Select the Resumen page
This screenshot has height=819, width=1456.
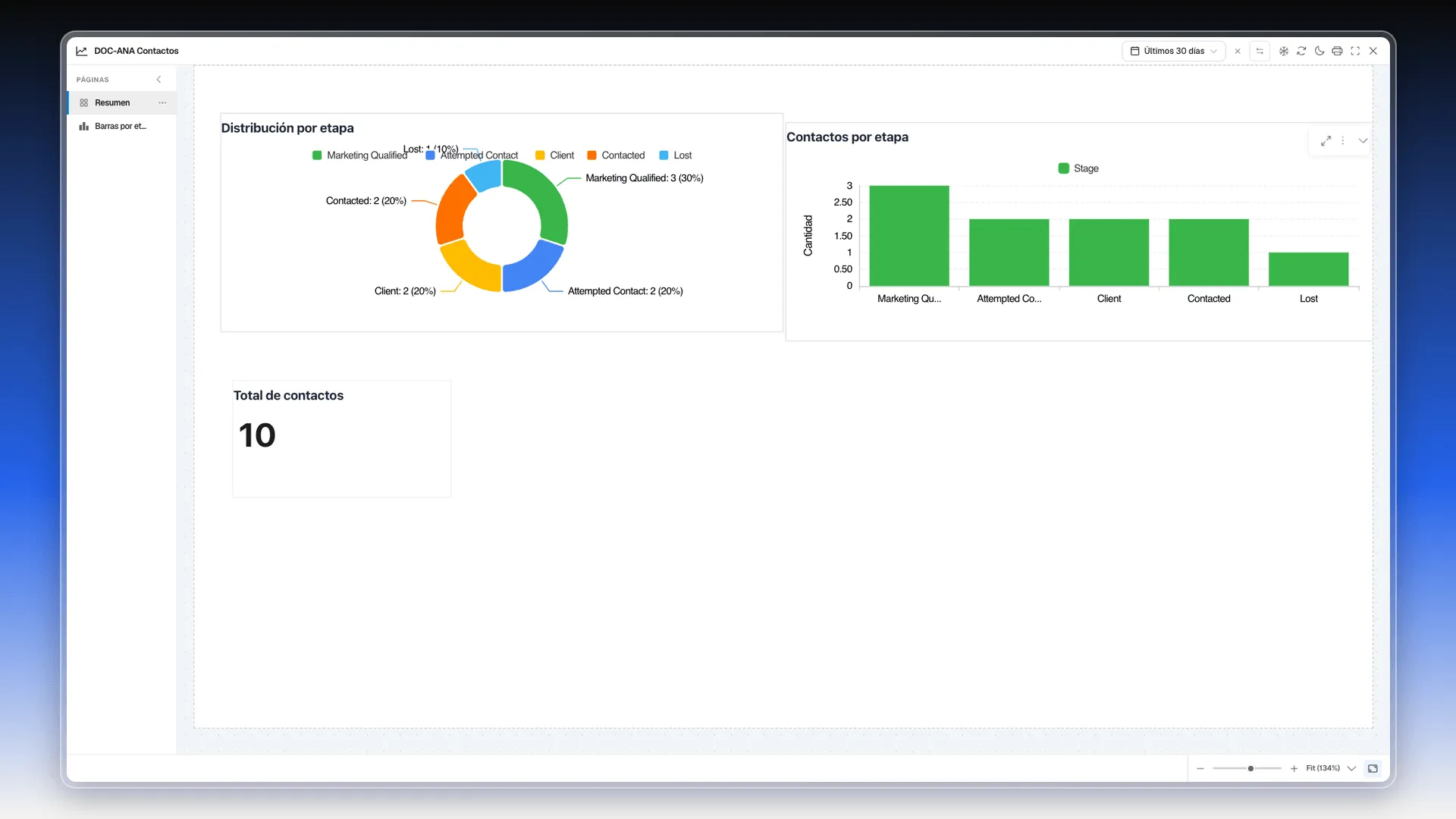[x=121, y=102]
